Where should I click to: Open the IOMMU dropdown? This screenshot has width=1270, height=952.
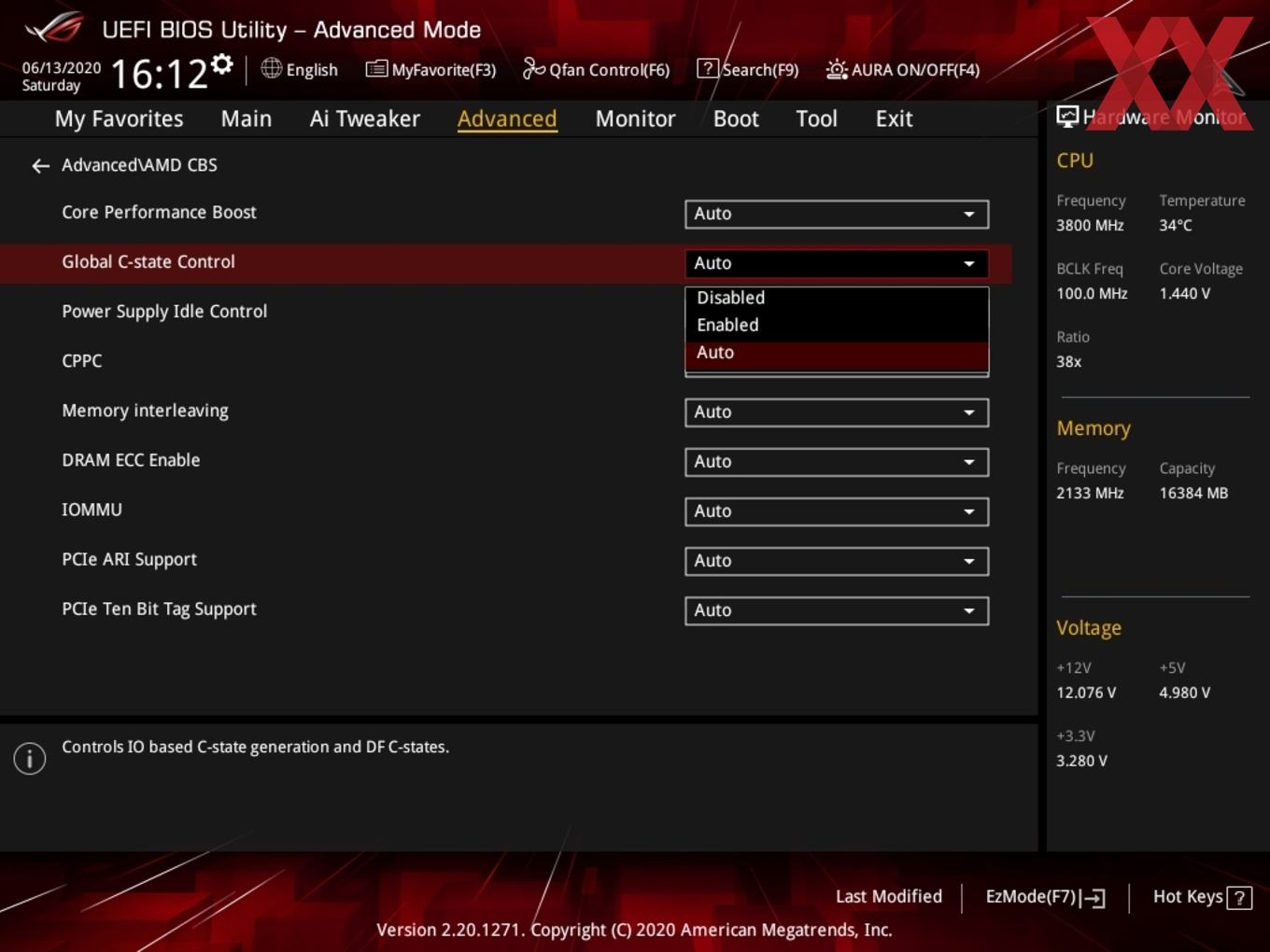point(837,511)
